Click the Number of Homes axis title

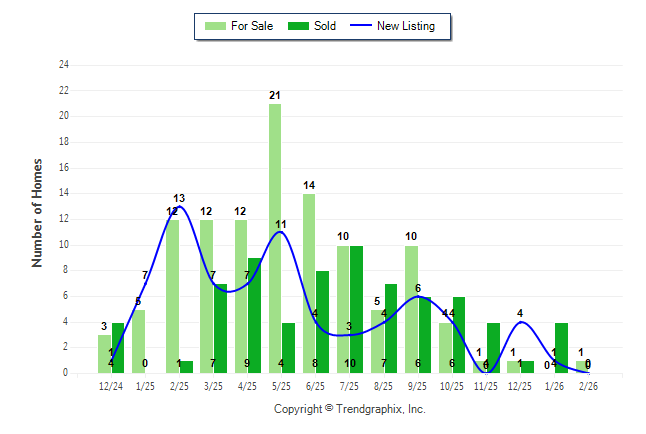[38, 212]
